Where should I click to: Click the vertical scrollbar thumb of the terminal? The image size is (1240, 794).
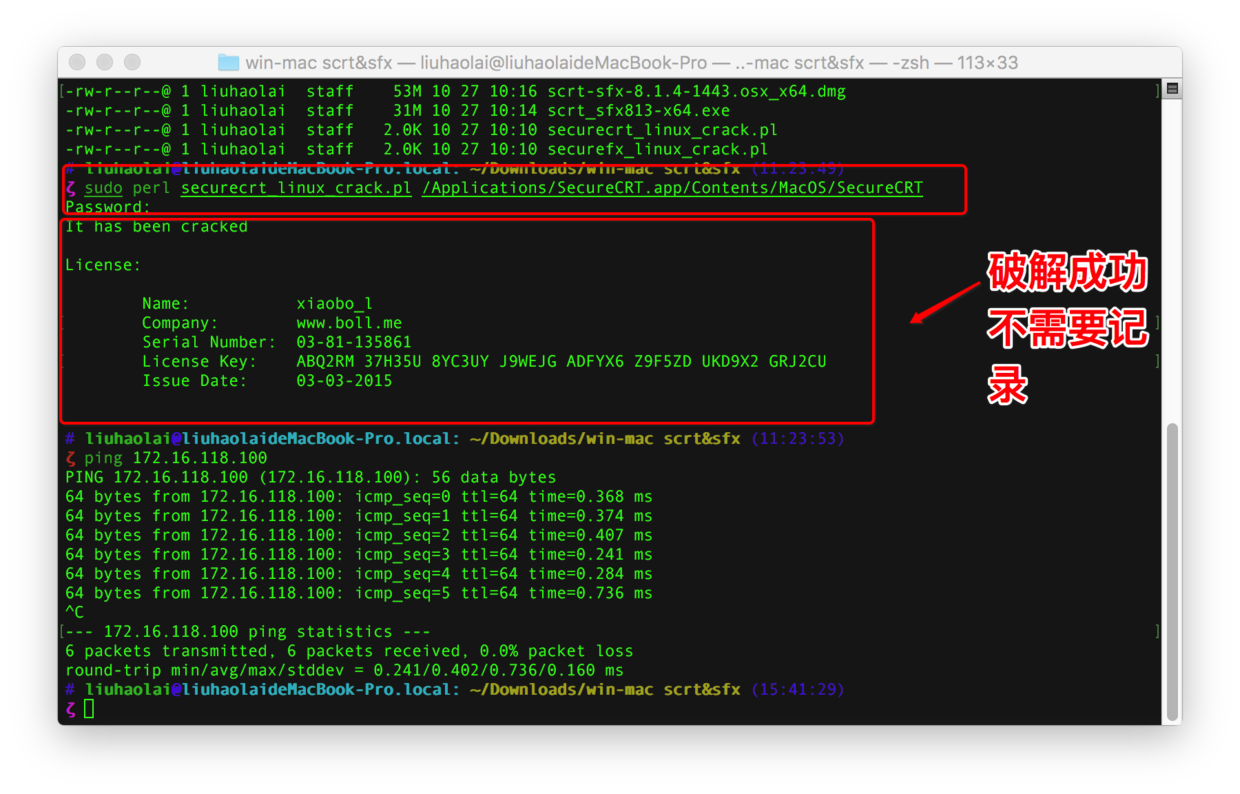[1173, 570]
